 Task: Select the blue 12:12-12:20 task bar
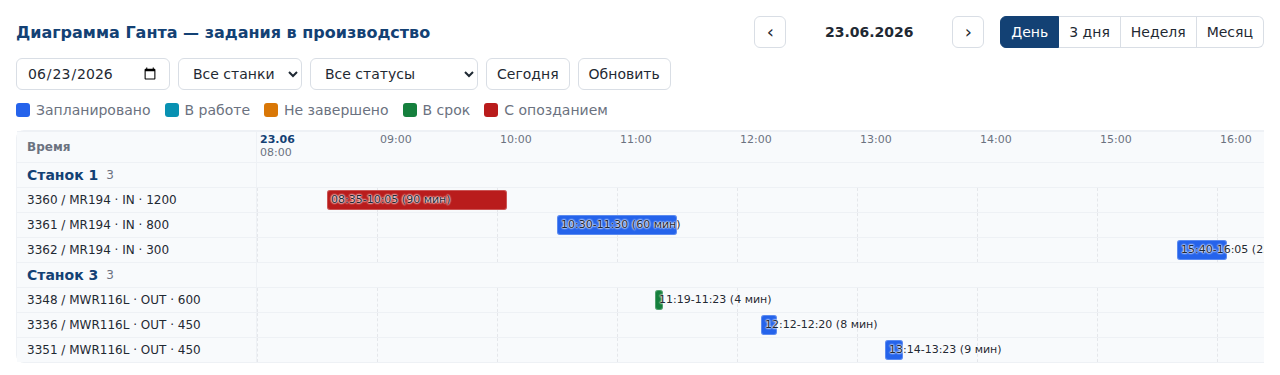click(769, 325)
